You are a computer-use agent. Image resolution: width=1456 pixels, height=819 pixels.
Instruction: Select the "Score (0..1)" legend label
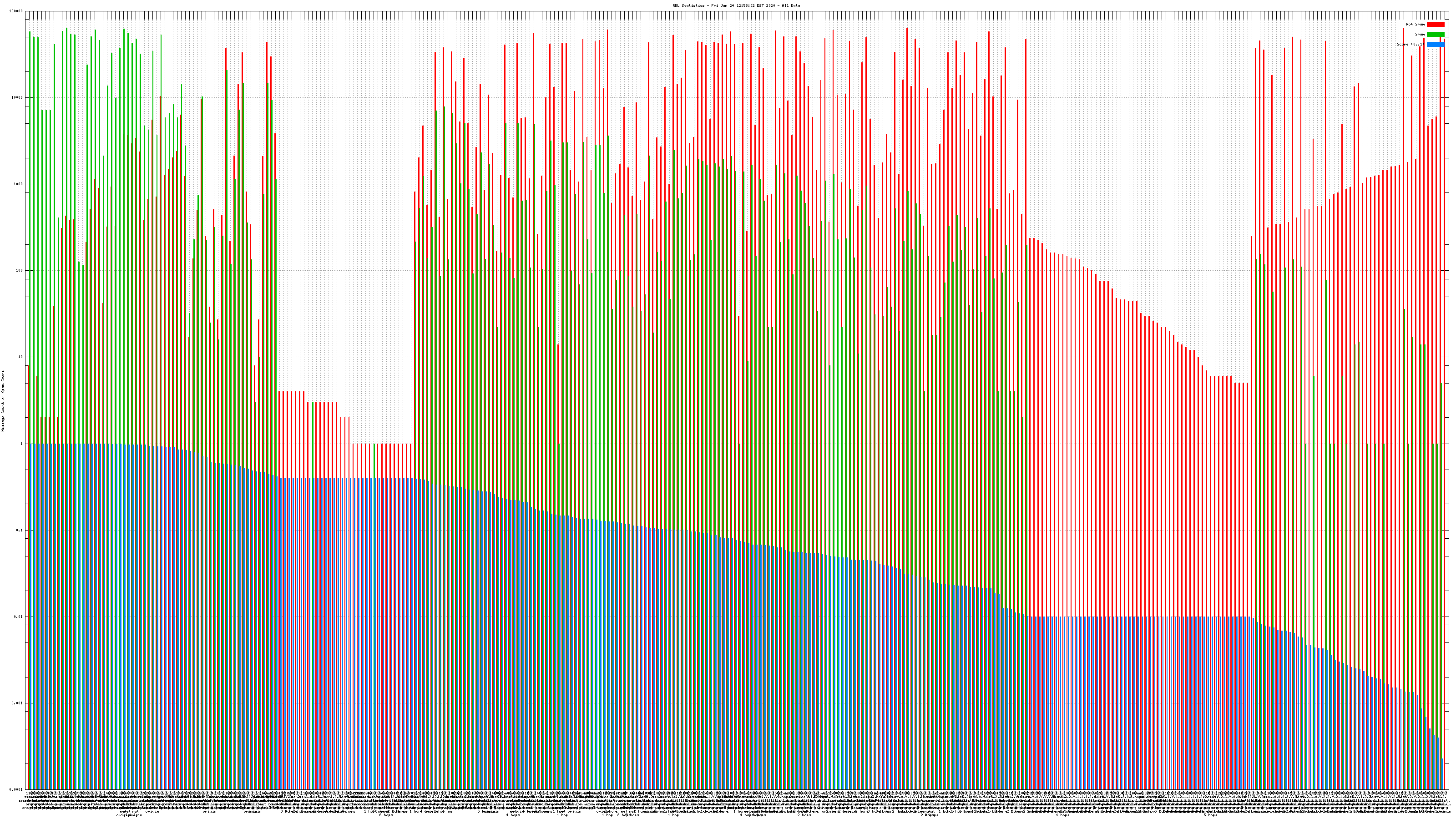click(x=1411, y=44)
